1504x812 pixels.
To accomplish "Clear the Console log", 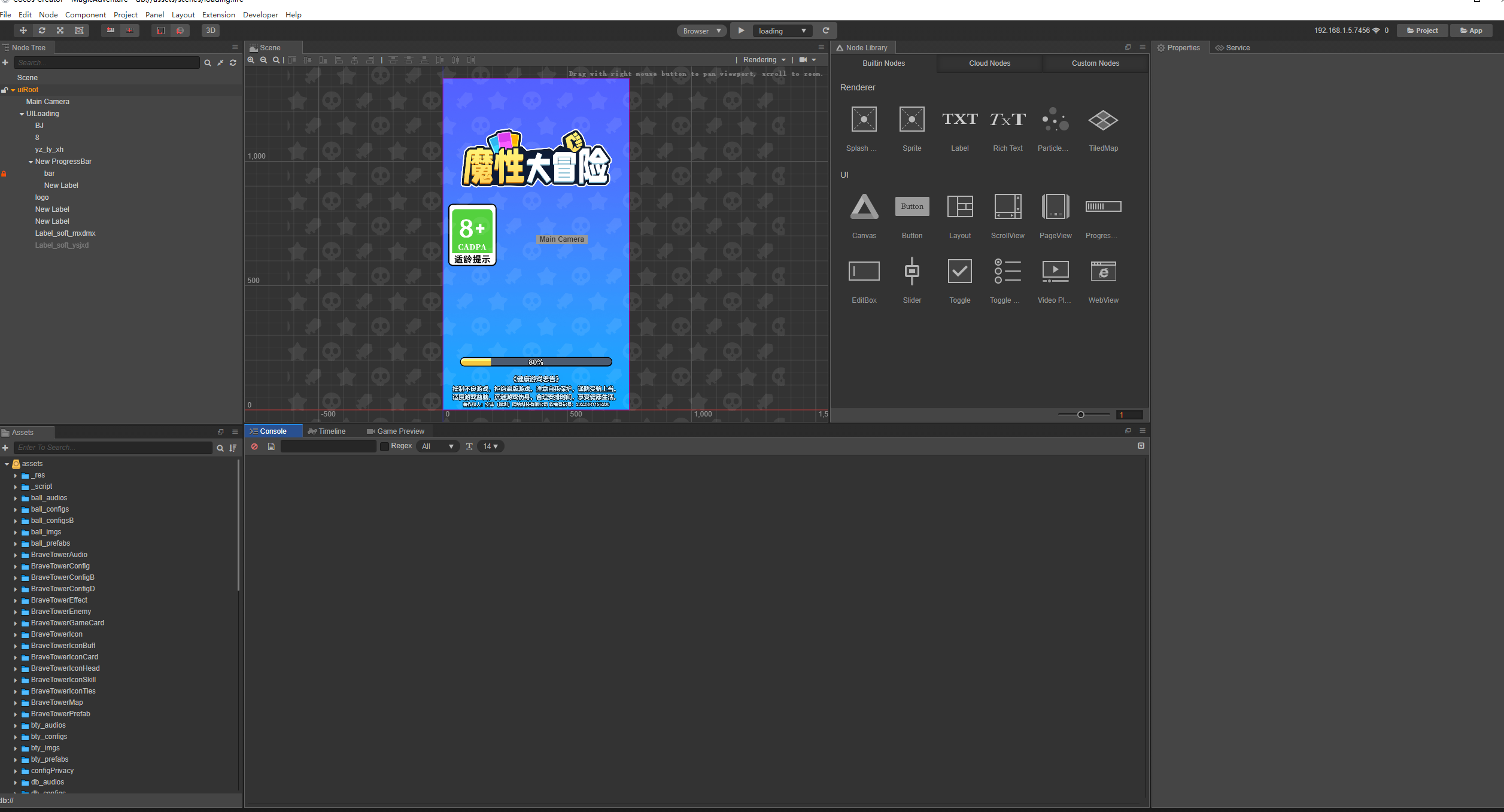I will point(254,446).
